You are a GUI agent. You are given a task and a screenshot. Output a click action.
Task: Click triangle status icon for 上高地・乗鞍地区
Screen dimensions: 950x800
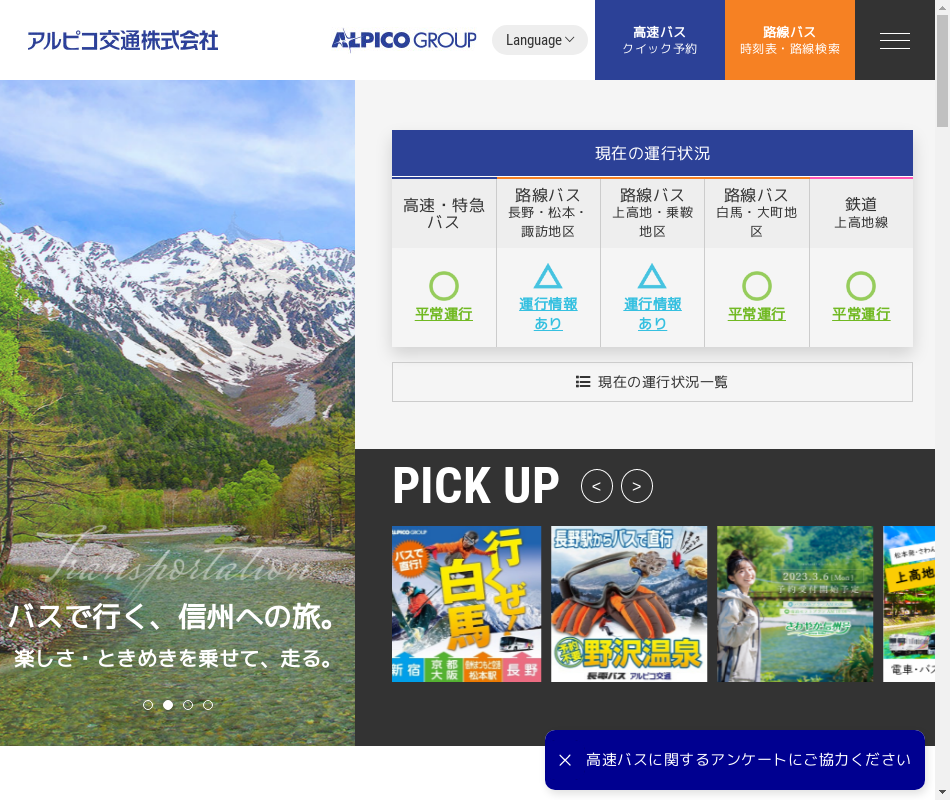(x=652, y=277)
